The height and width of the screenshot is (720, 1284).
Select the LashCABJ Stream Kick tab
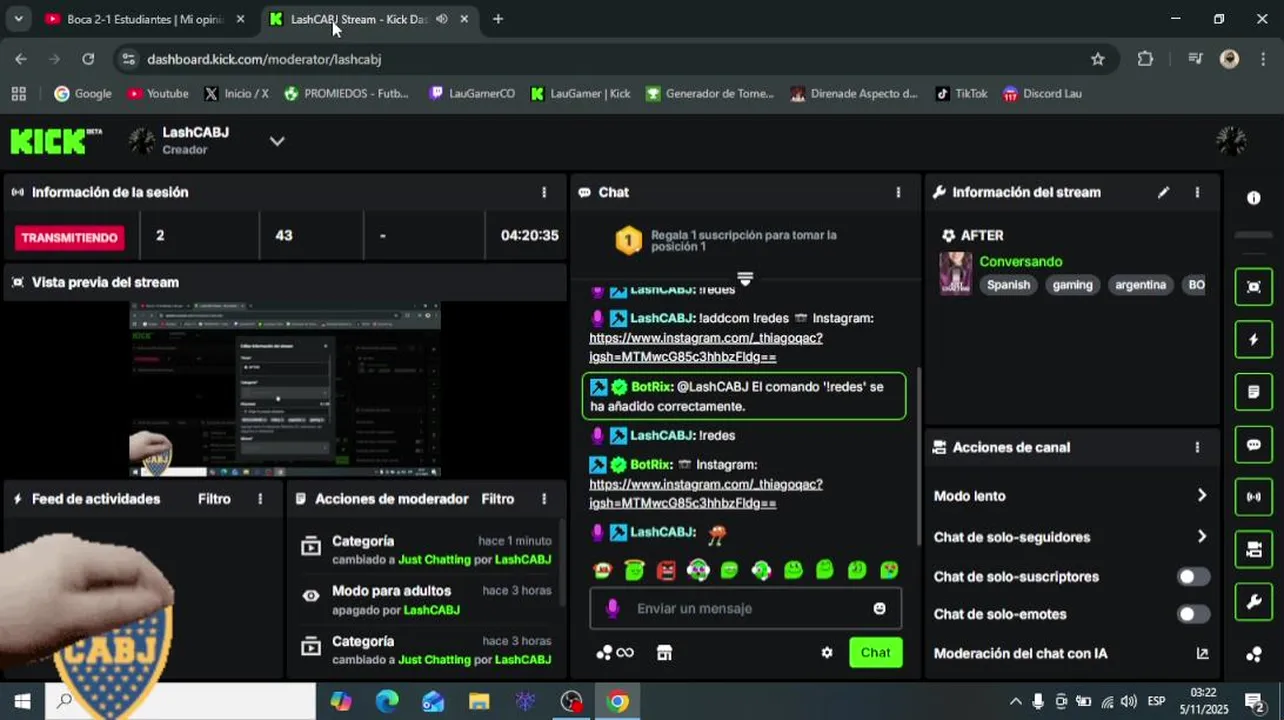coord(368,19)
